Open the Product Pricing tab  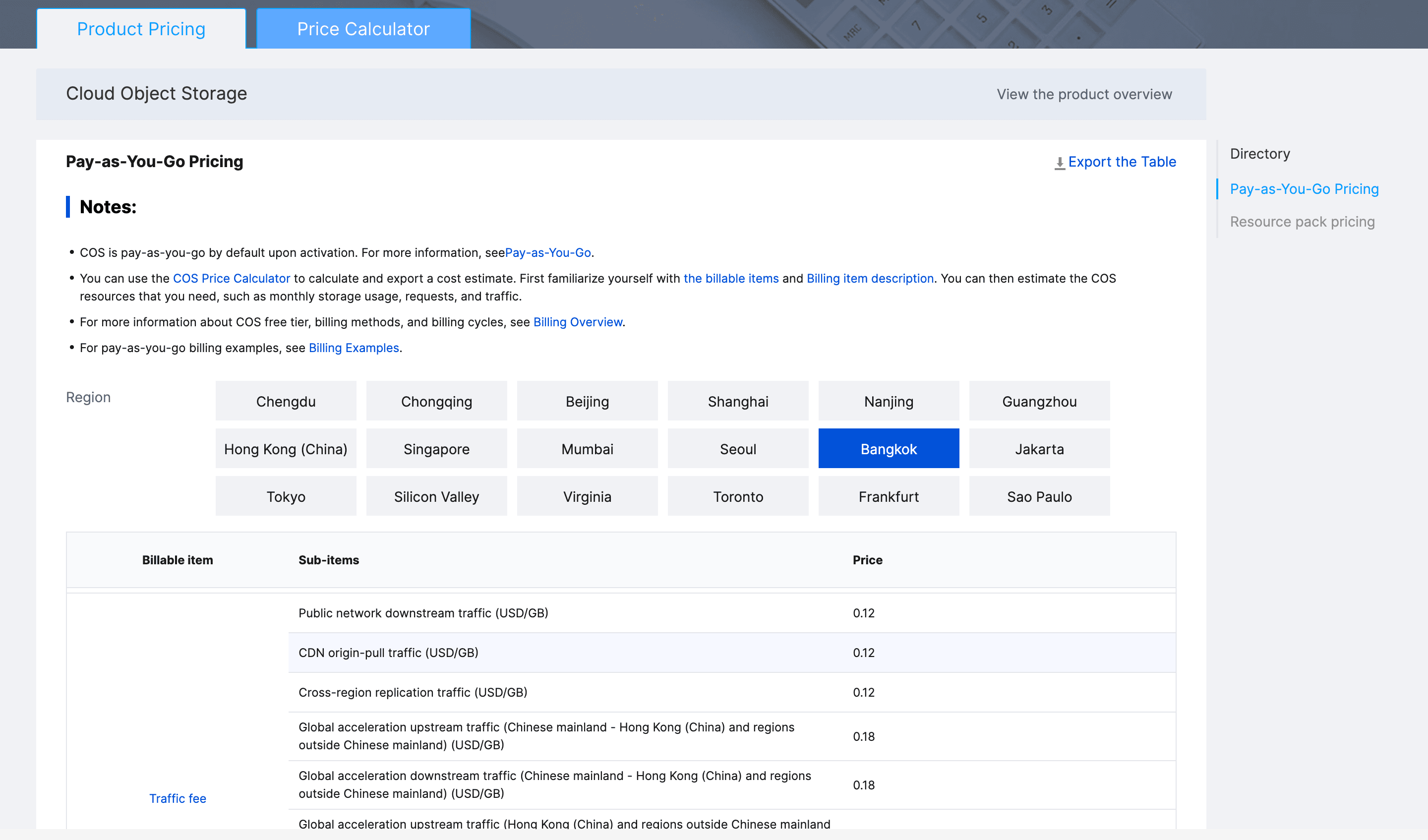point(141,29)
